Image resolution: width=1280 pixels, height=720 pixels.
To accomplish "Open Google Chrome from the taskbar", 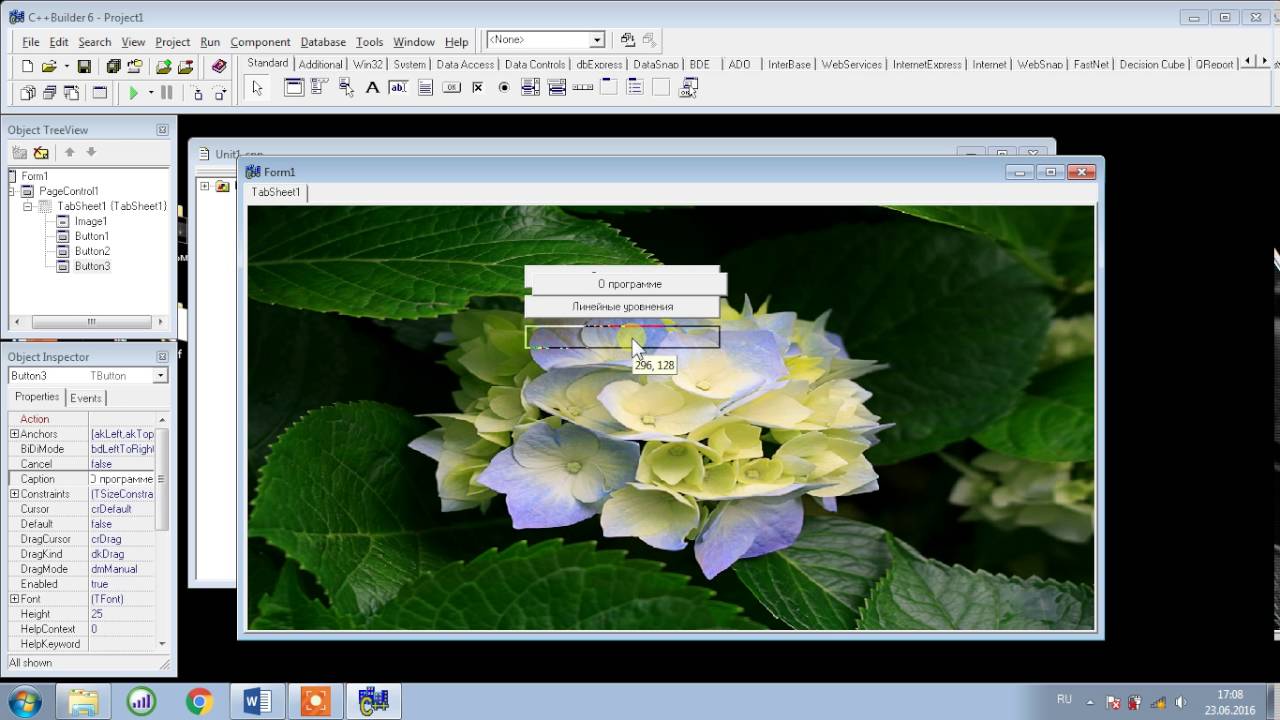I will pos(199,702).
